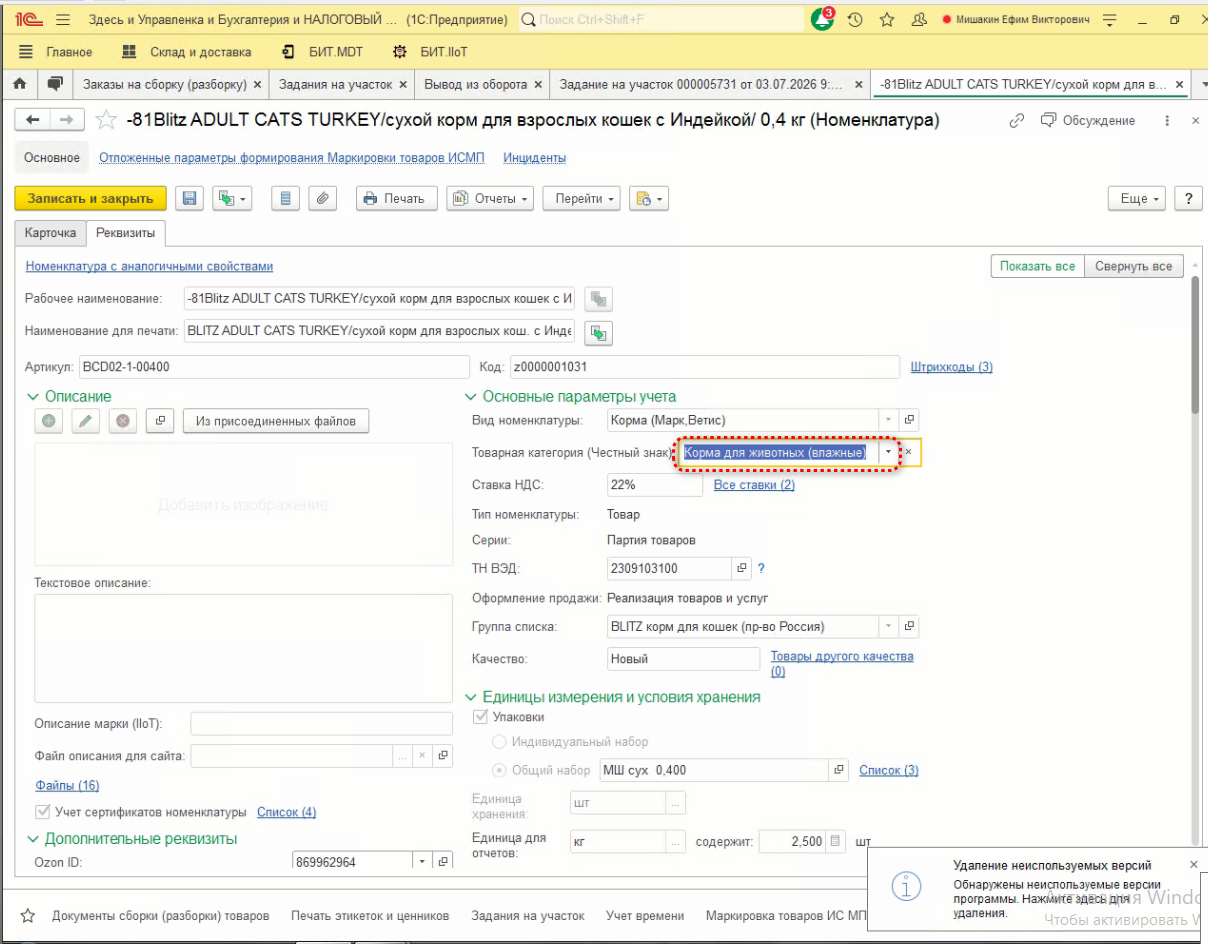The image size is (1208, 944).
Task: Select Индивидуальный набор radio option
Action: click(499, 742)
